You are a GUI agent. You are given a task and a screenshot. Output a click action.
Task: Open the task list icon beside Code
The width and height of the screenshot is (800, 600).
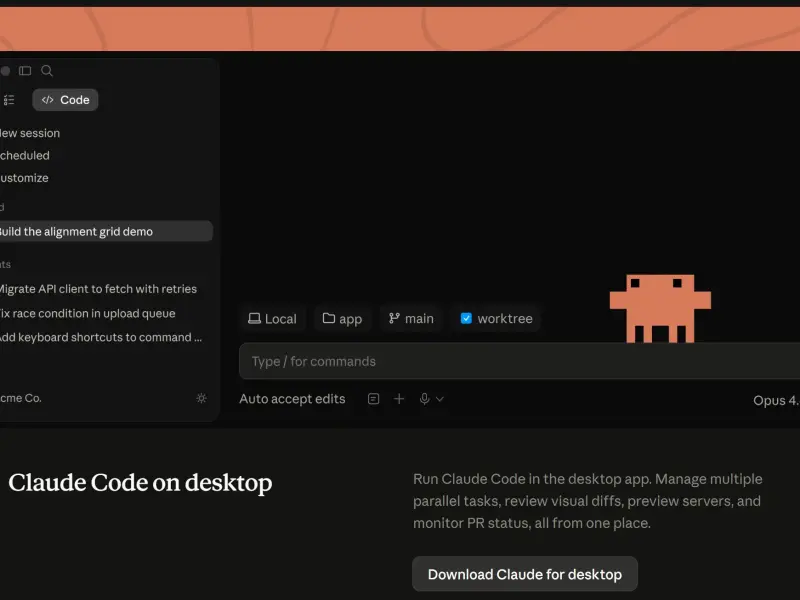[9, 100]
